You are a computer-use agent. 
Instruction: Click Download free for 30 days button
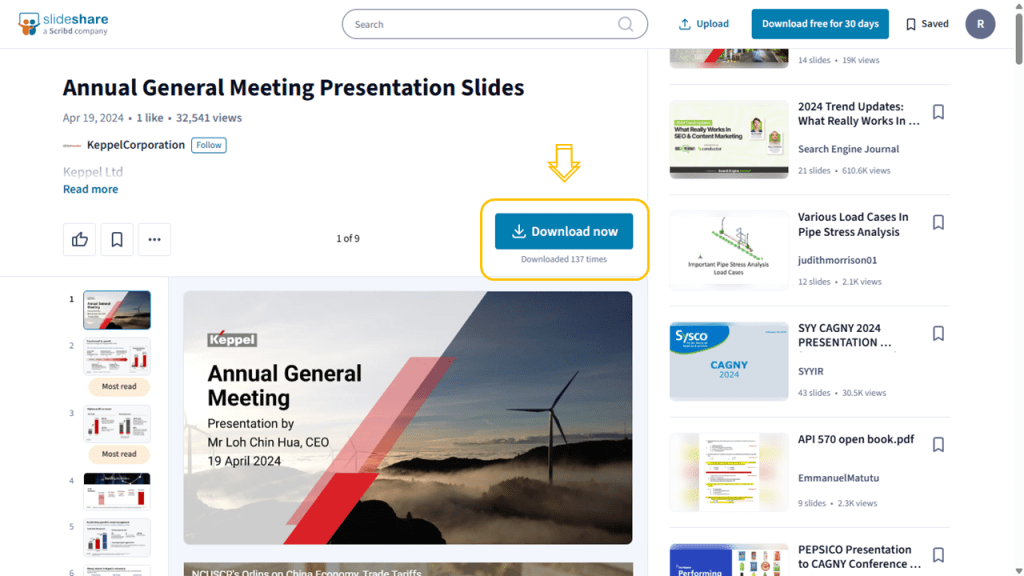pyautogui.click(x=820, y=24)
